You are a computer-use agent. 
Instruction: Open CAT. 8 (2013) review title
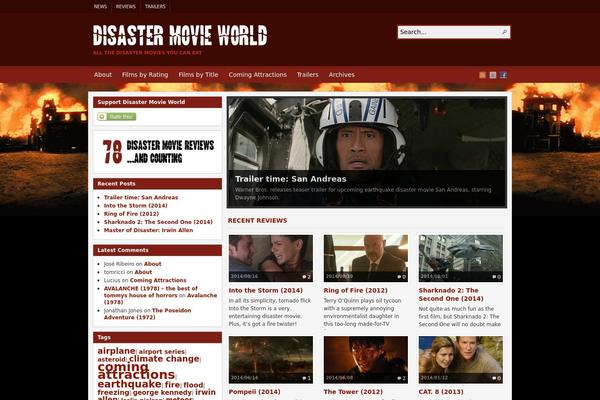point(441,392)
